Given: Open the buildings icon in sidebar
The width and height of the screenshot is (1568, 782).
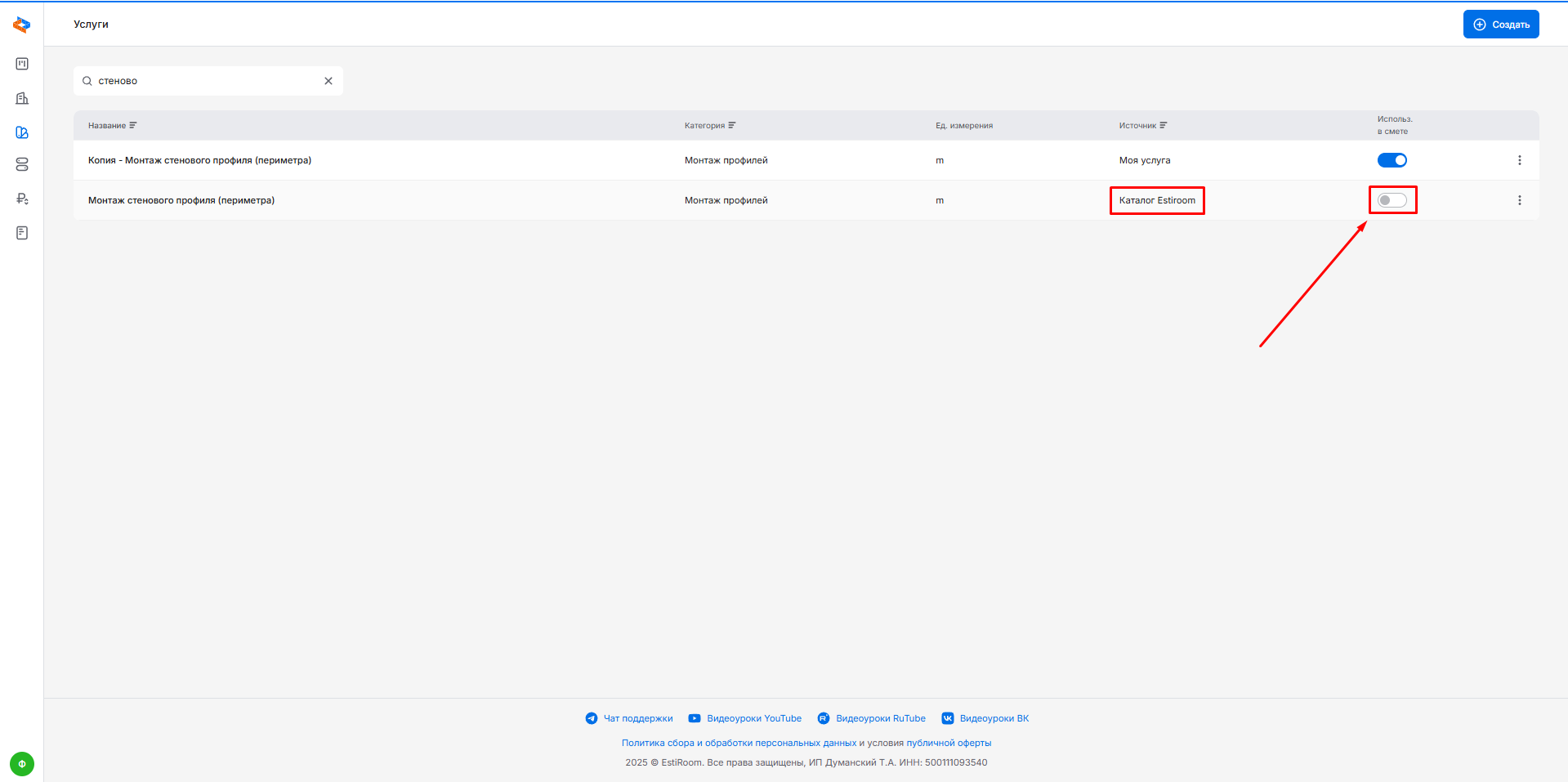Looking at the screenshot, I should 22,98.
